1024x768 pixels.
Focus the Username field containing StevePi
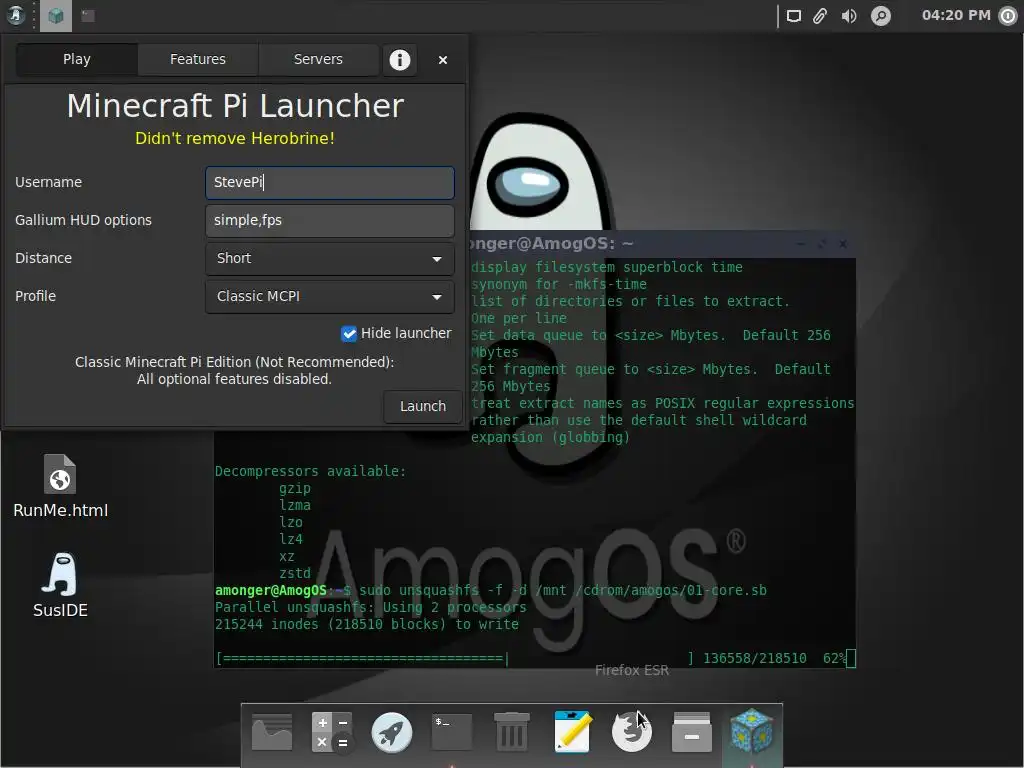[x=330, y=182]
